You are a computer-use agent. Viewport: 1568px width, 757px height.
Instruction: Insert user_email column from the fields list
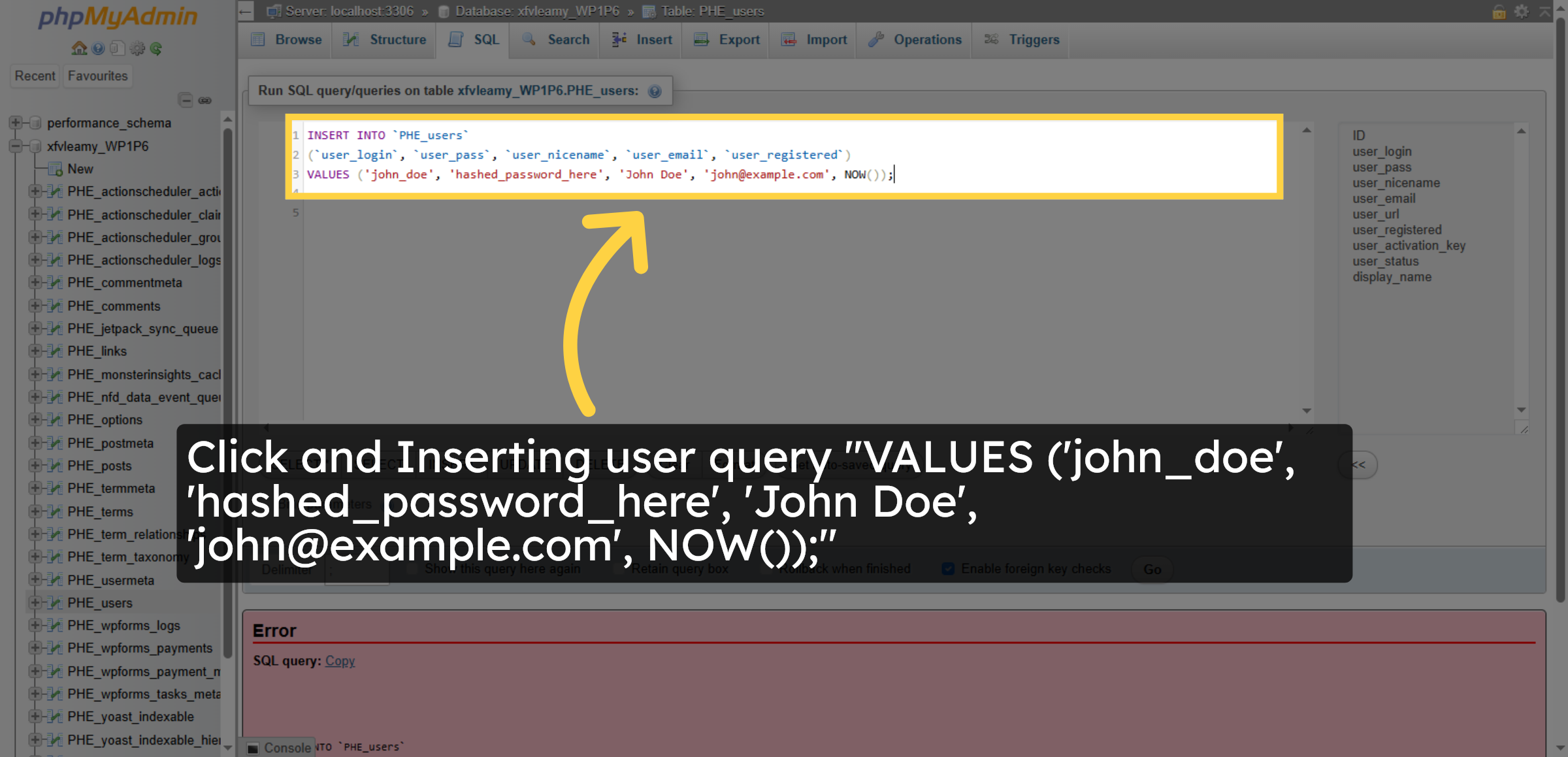tap(1383, 199)
